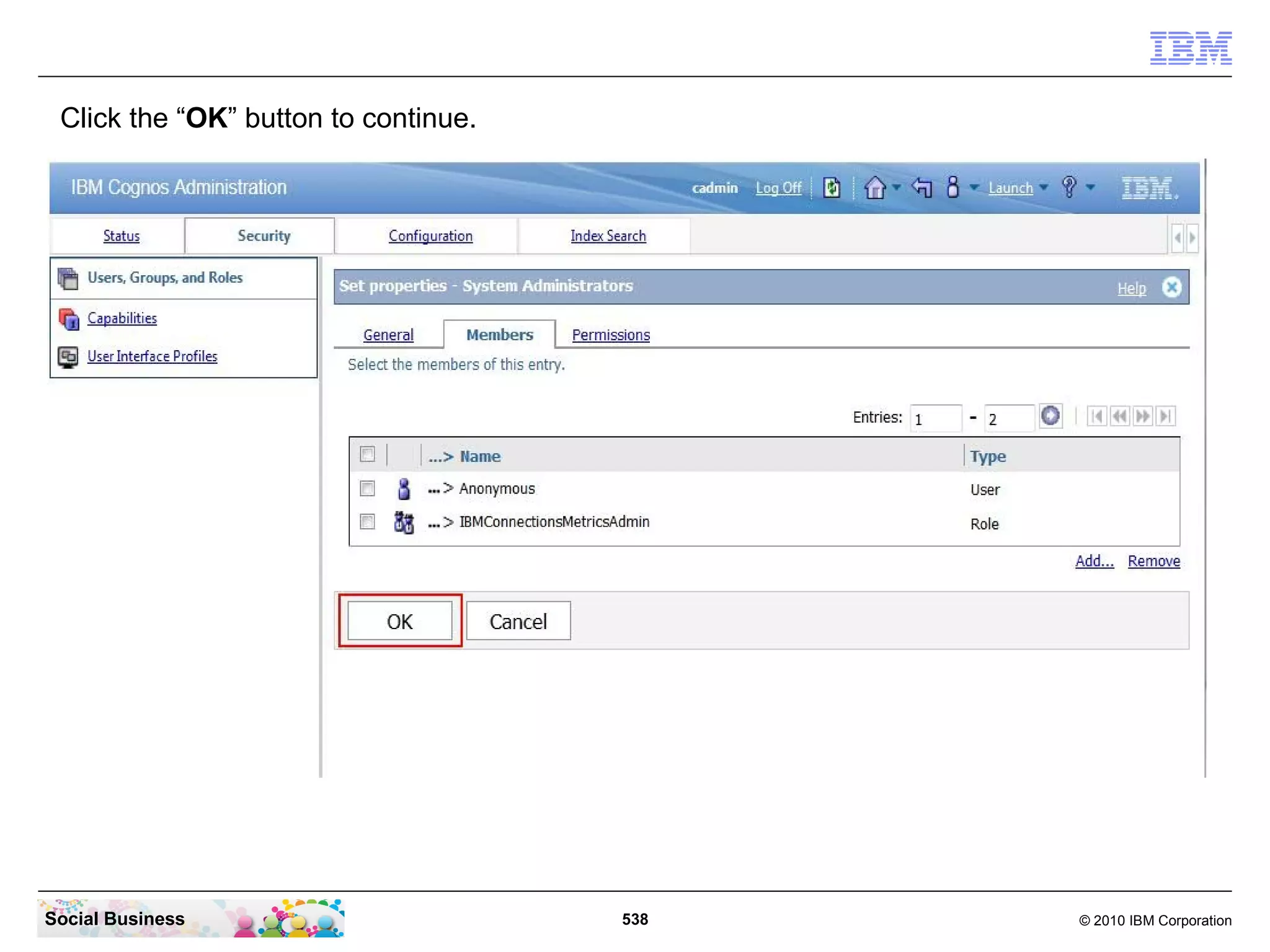This screenshot has width=1270, height=952.
Task: Expand path dots beside IBMConnectionsMetricsAdmin
Action: 441,524
